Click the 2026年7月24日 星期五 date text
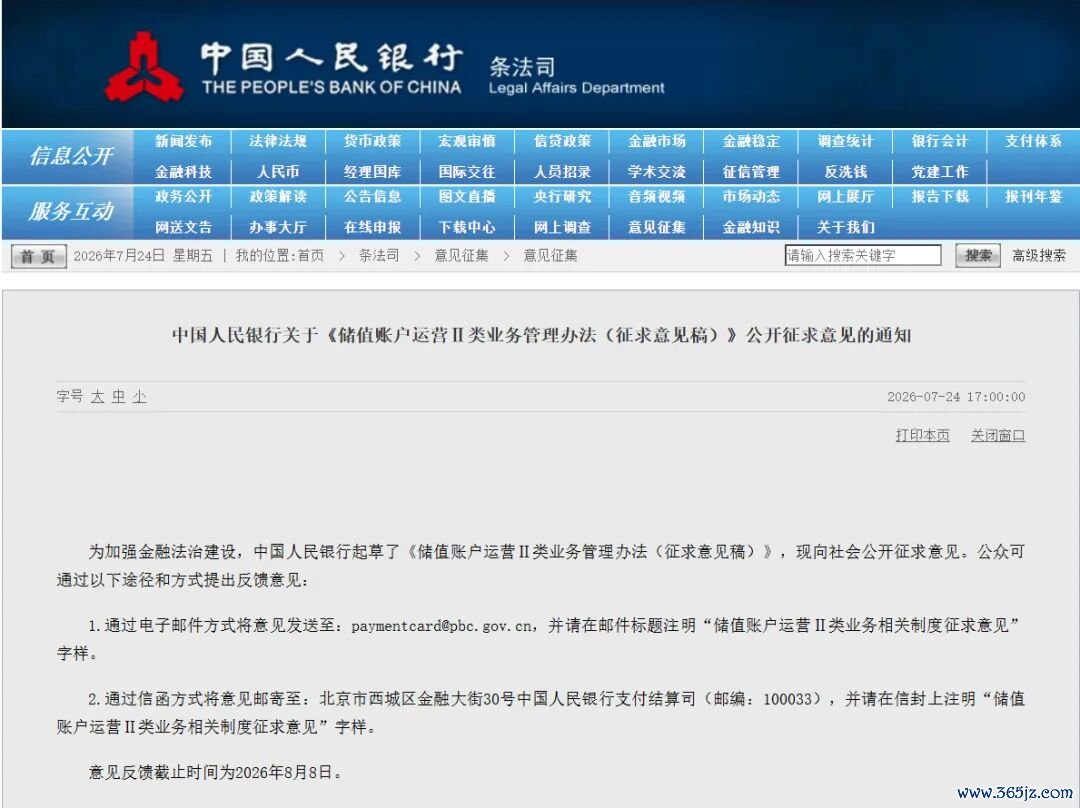 [x=143, y=256]
